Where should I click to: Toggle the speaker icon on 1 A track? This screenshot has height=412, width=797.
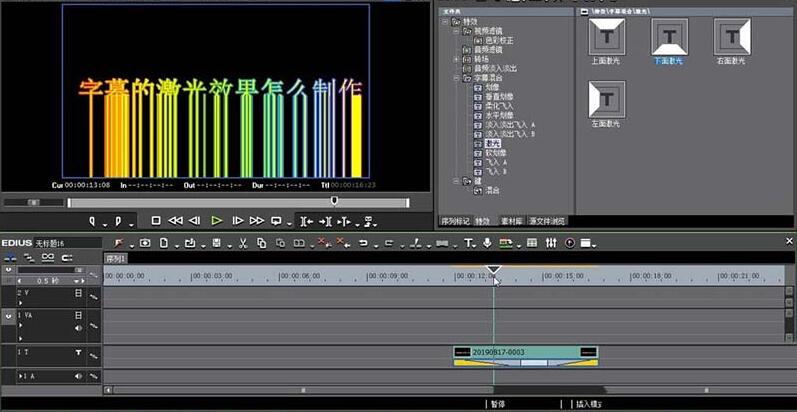coord(79,375)
